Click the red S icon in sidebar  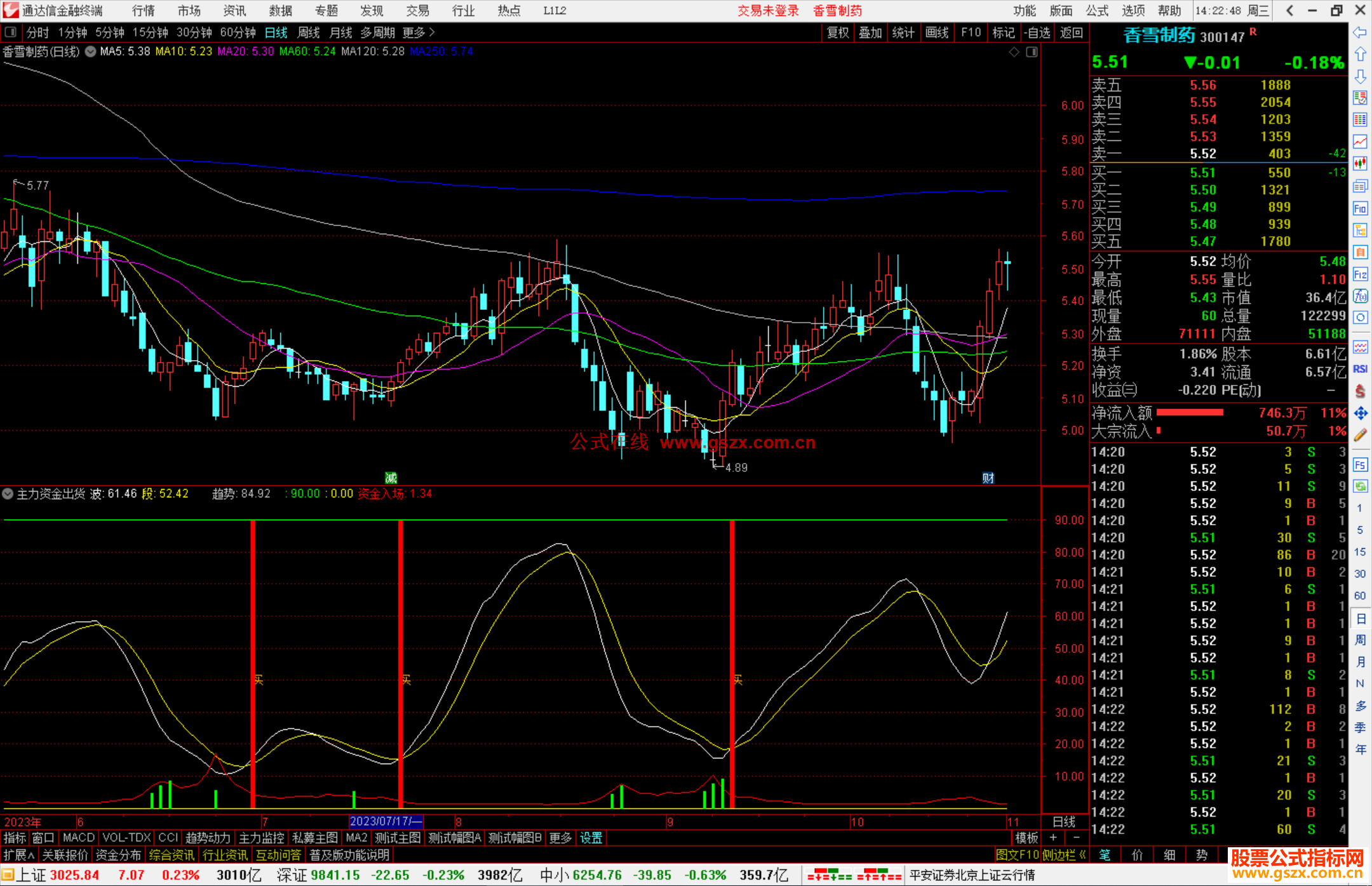[x=1360, y=391]
